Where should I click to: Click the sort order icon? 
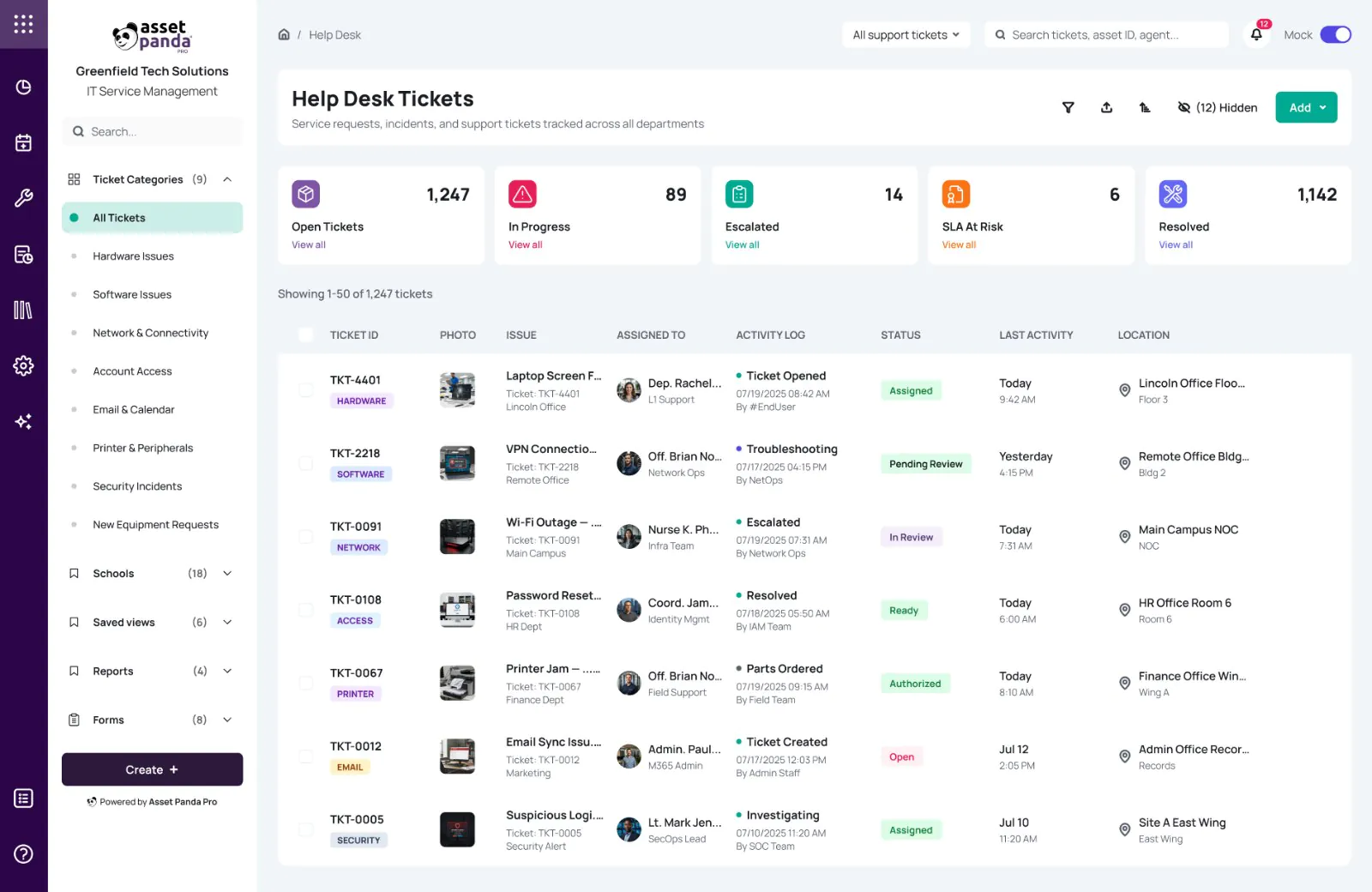(1145, 107)
